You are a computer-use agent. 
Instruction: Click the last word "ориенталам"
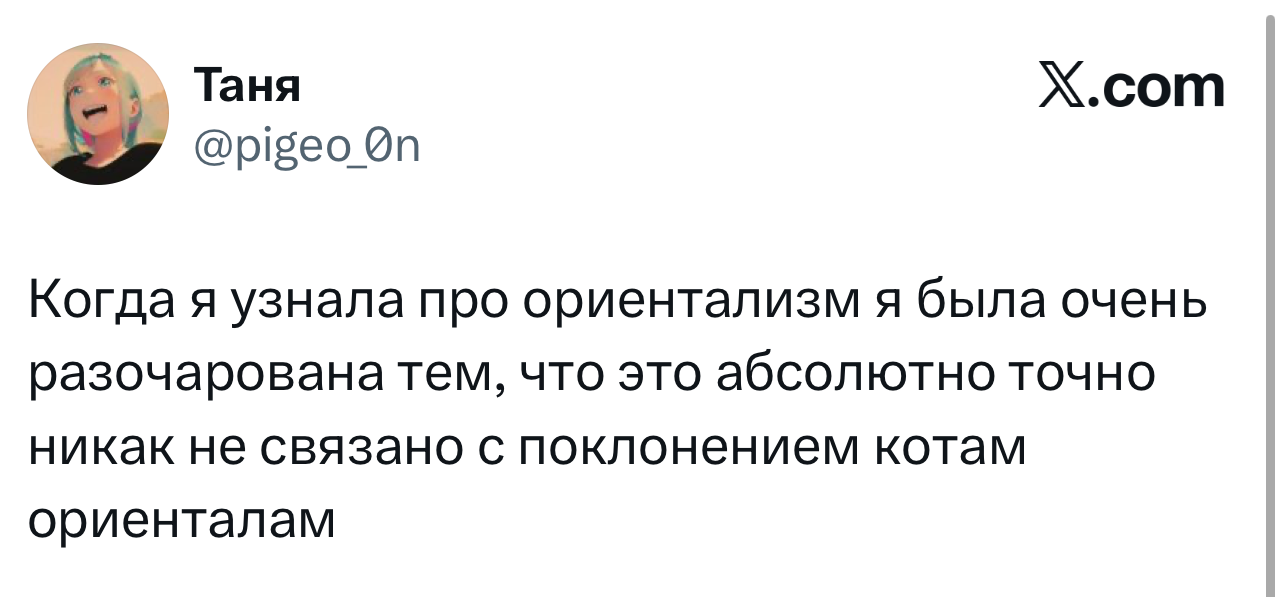point(181,521)
